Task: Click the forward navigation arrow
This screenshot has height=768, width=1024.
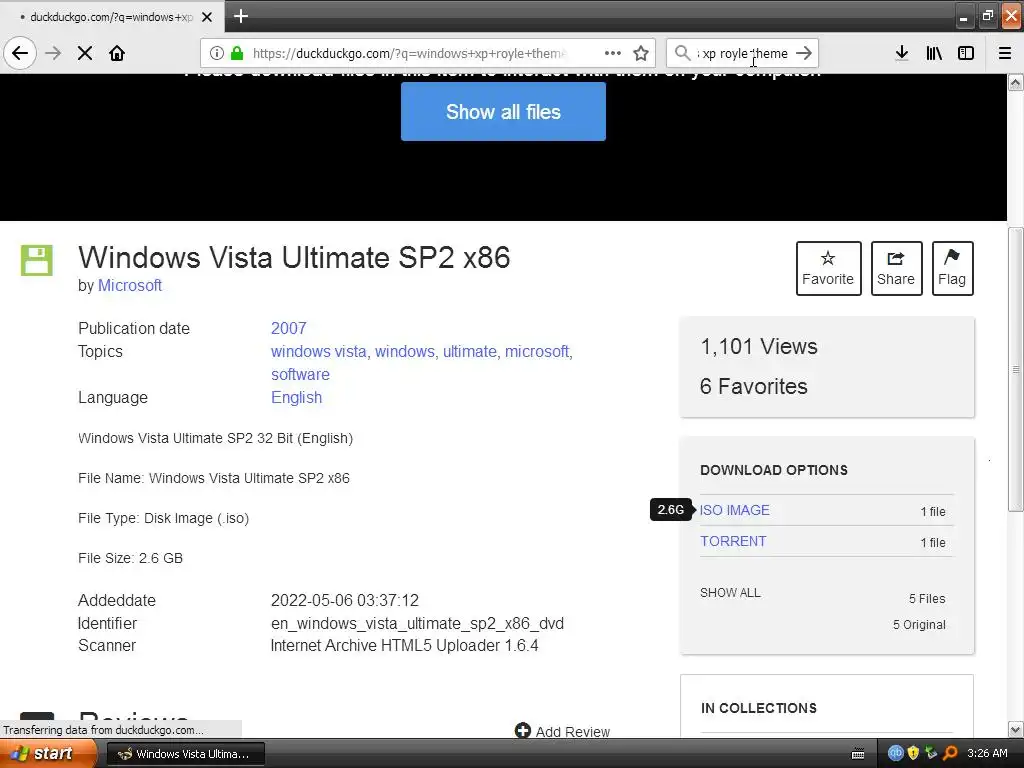Action: (x=54, y=53)
